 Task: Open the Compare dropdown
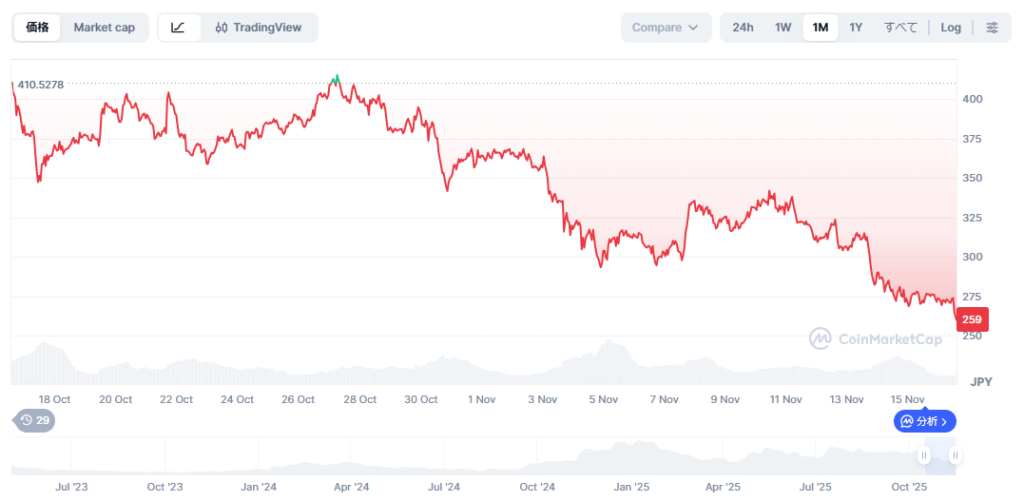click(x=665, y=27)
